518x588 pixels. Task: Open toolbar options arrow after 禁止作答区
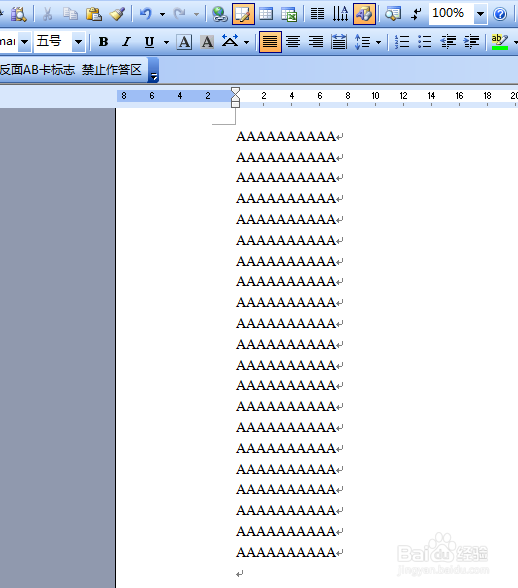pos(154,70)
